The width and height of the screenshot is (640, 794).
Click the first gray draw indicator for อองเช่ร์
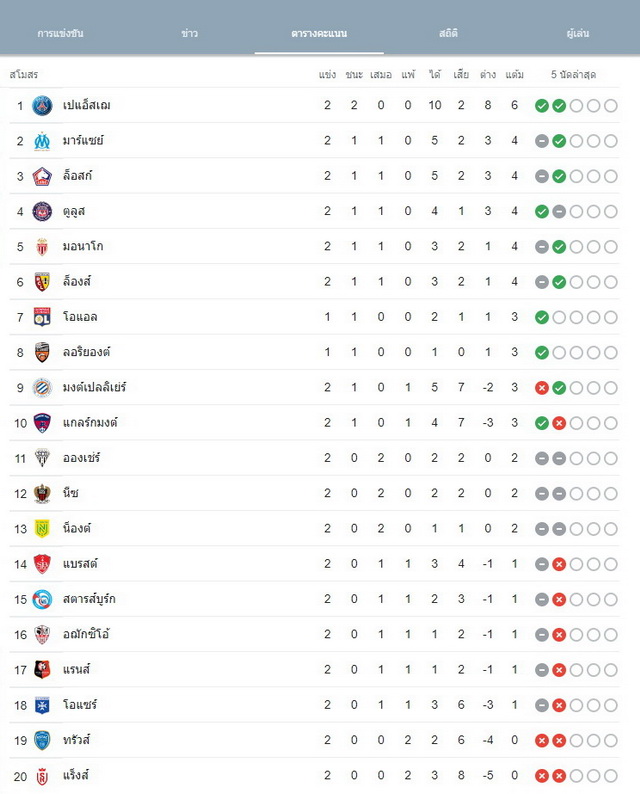[542, 458]
